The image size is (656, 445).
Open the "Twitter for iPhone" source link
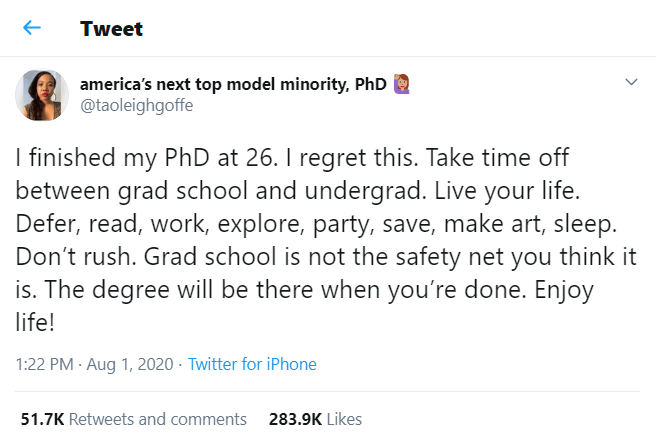click(x=252, y=364)
